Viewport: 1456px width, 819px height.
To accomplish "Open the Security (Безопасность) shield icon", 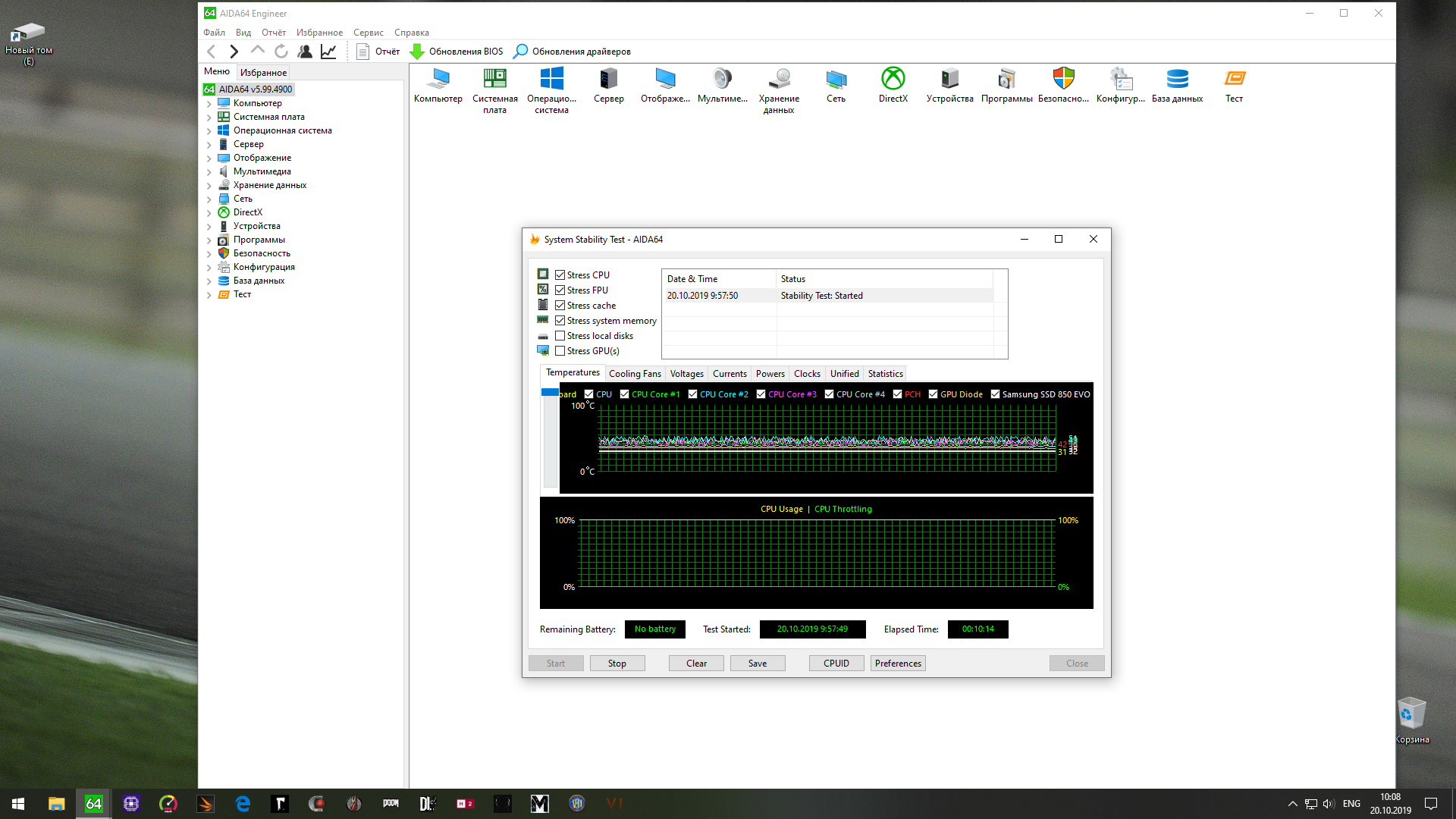I will point(1063,79).
